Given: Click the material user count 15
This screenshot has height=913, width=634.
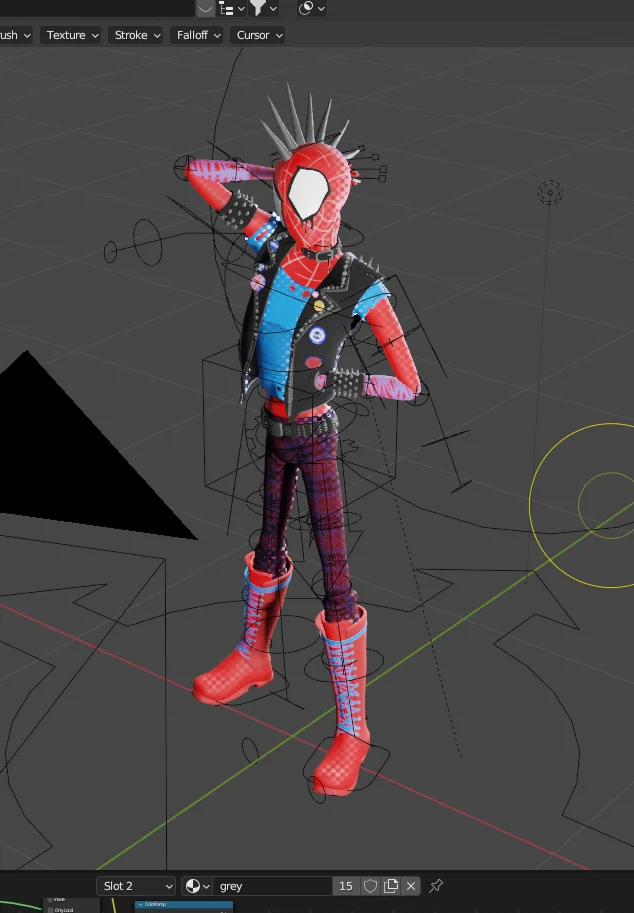Looking at the screenshot, I should [345, 886].
